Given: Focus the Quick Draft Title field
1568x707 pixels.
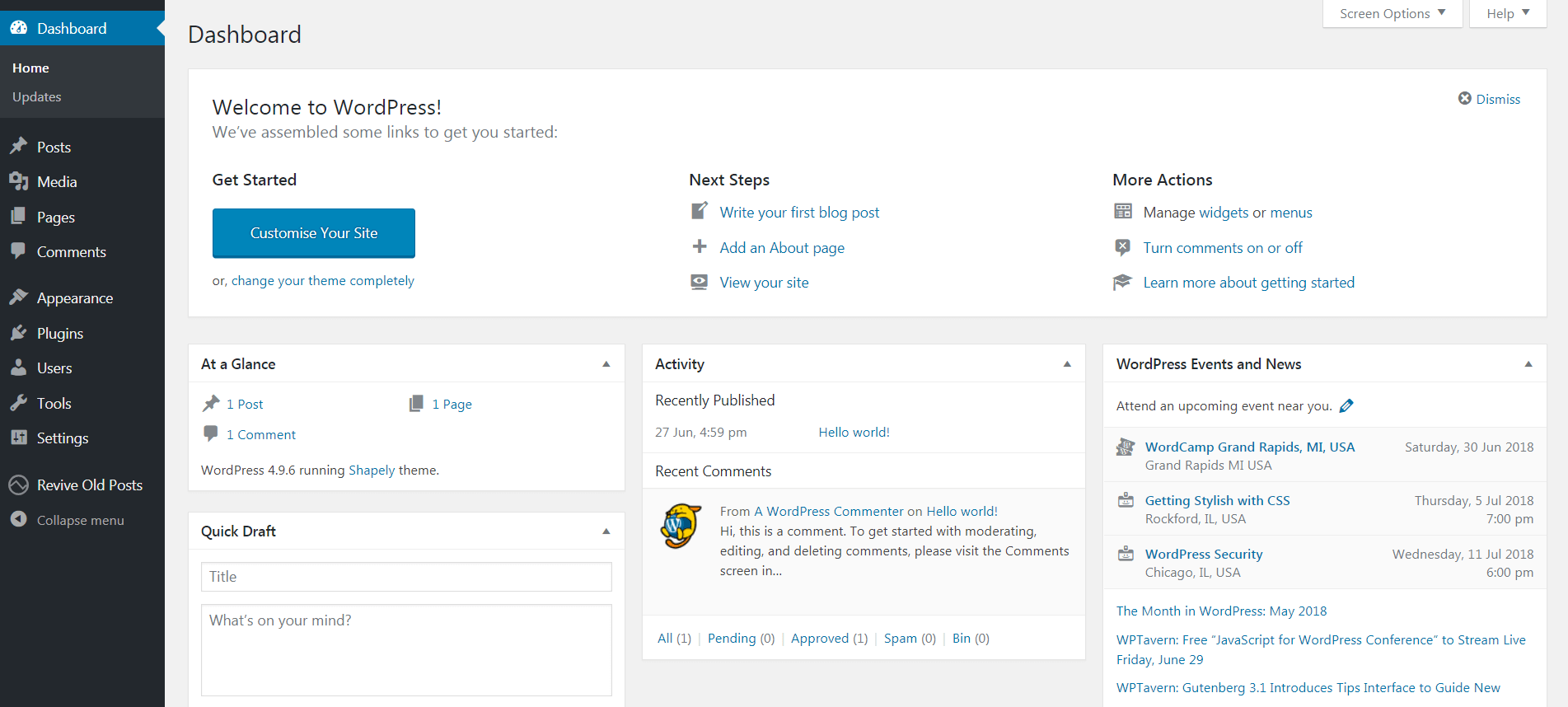Looking at the screenshot, I should pos(406,576).
